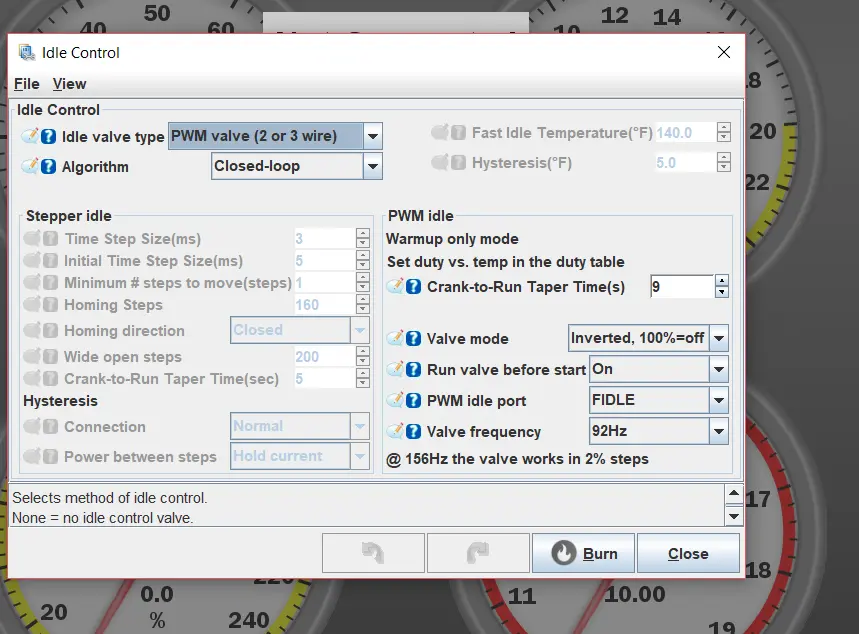The image size is (859, 634).
Task: Click help icon for Time Step Size(ms)
Action: point(50,239)
